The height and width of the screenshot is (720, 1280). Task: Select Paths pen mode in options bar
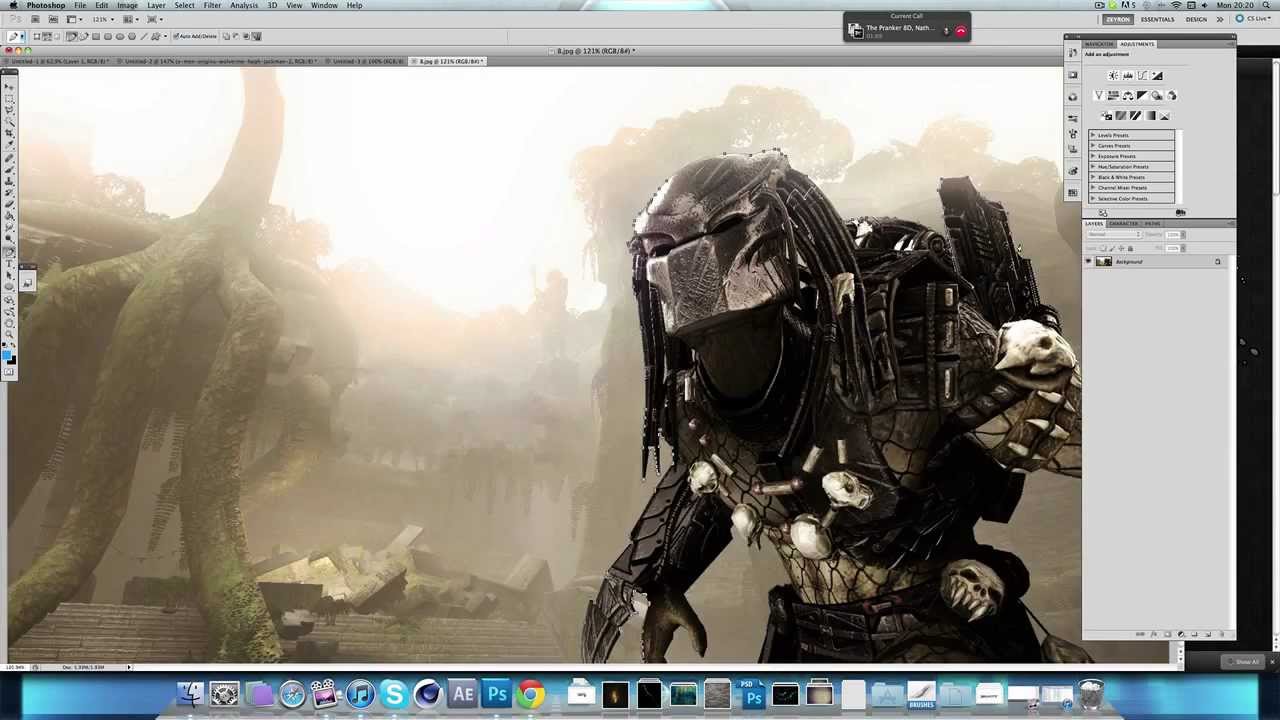tap(47, 36)
